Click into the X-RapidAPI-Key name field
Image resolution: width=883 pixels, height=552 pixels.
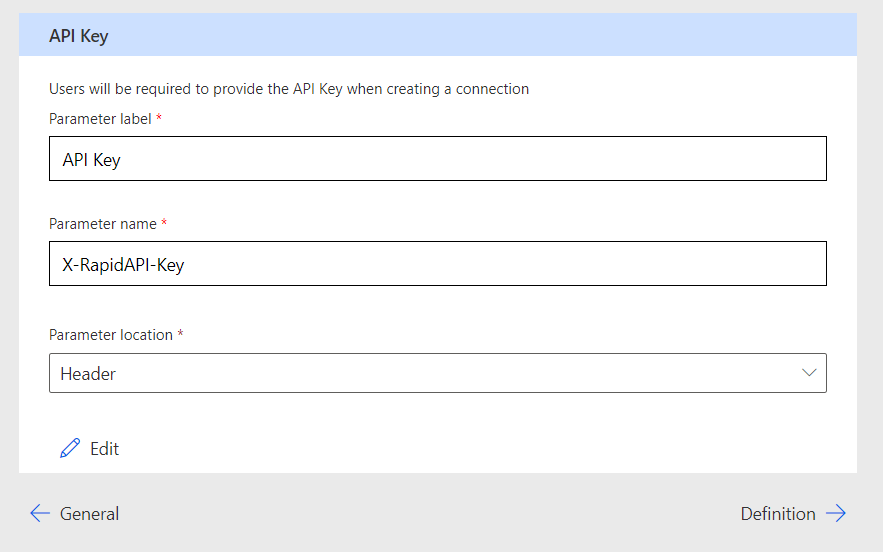437,264
